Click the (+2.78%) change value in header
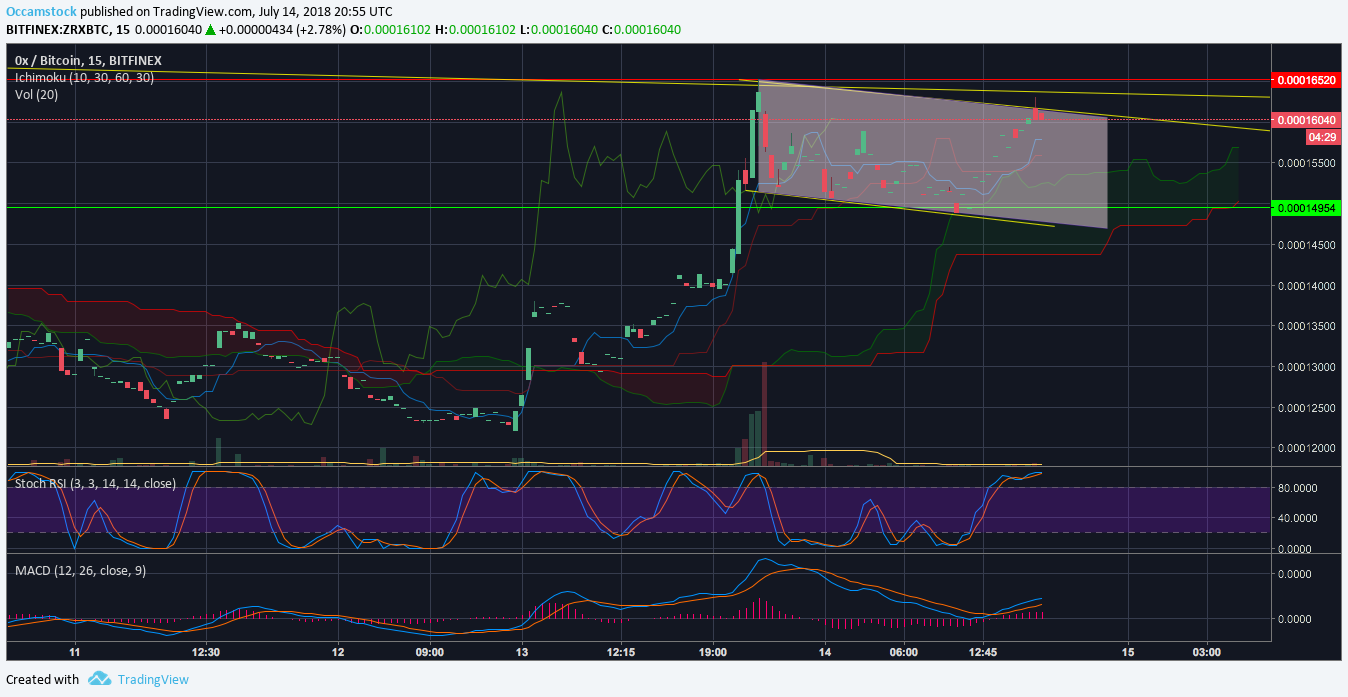Image resolution: width=1348 pixels, height=697 pixels. pos(320,30)
